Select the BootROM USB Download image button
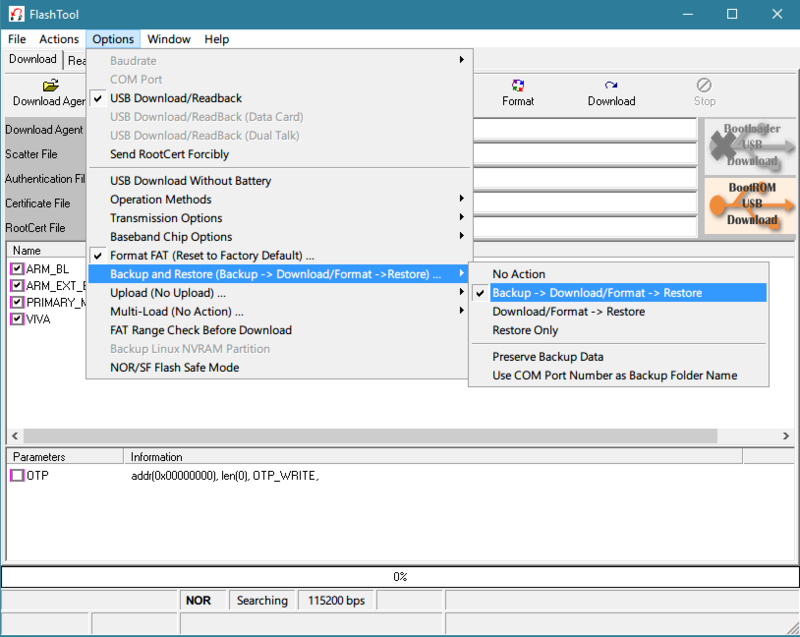This screenshot has height=637, width=800. pos(751,205)
